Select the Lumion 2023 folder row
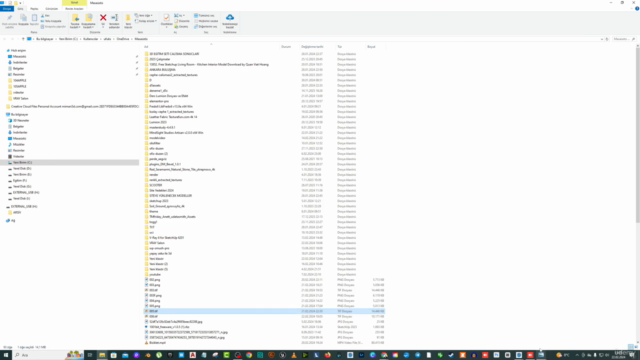The width and height of the screenshot is (640, 360). [263, 122]
